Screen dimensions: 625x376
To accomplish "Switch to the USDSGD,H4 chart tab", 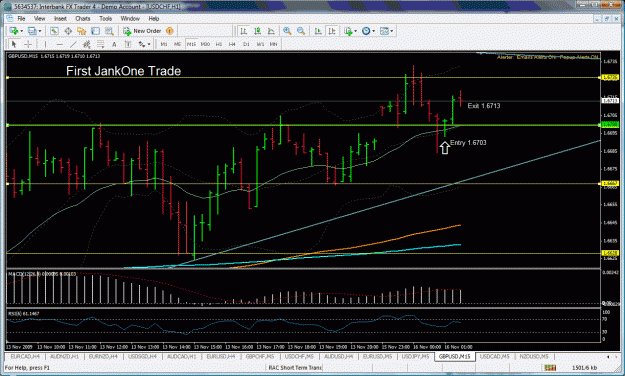I will coord(142,356).
